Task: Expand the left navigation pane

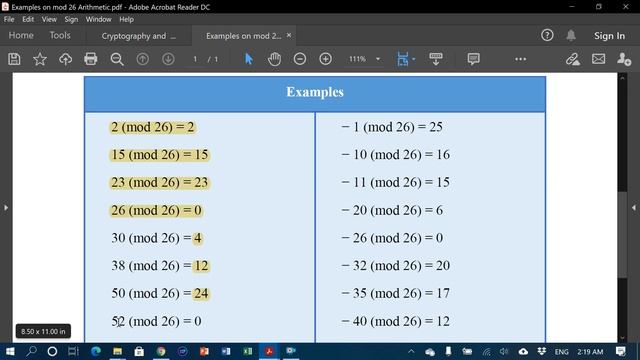Action: (6, 208)
